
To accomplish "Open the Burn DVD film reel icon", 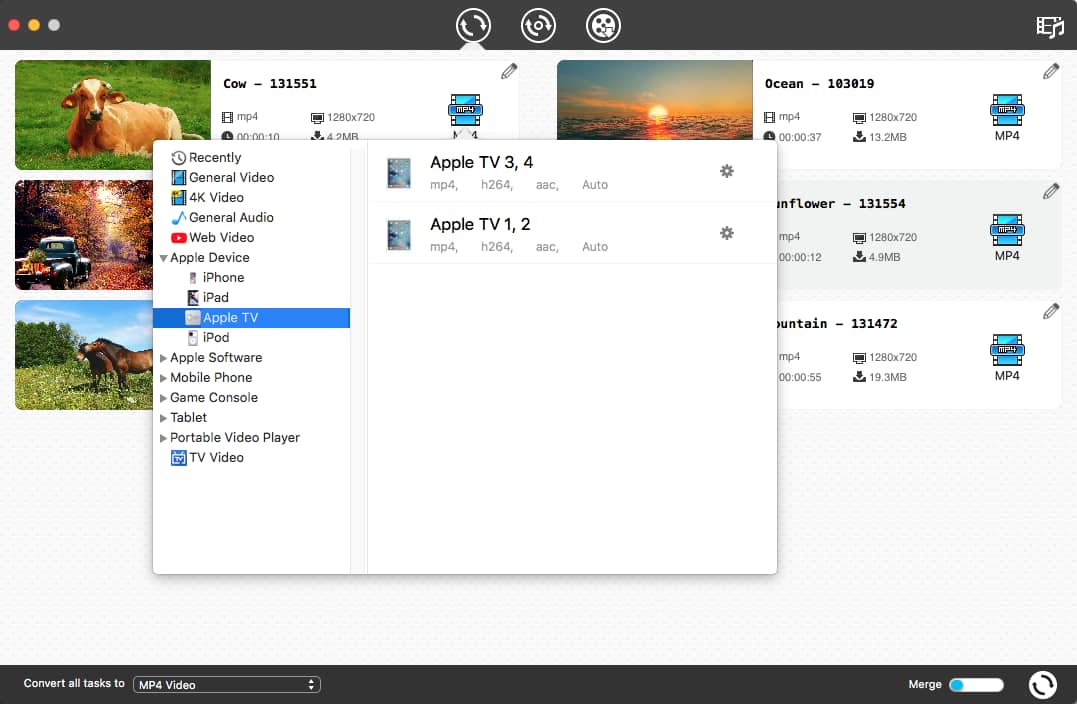I will [x=603, y=26].
